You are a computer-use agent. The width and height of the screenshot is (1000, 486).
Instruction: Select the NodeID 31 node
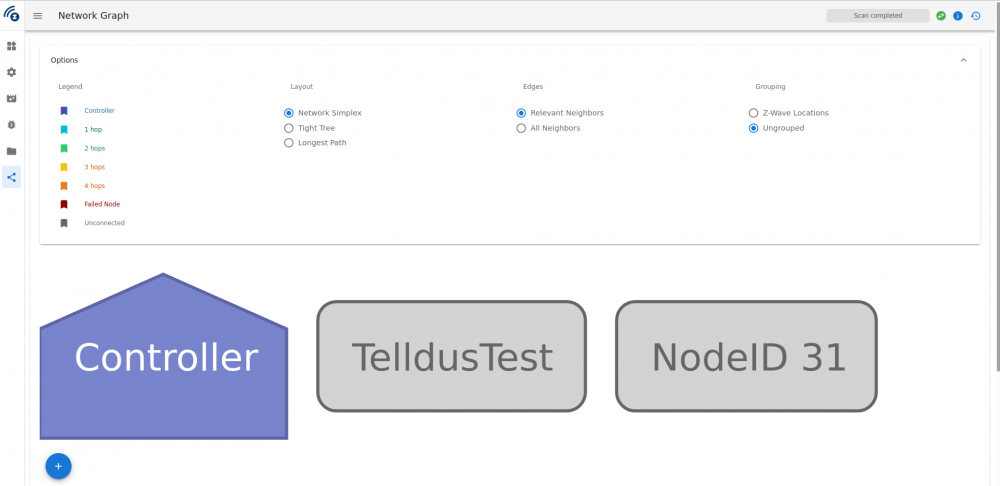click(x=746, y=357)
